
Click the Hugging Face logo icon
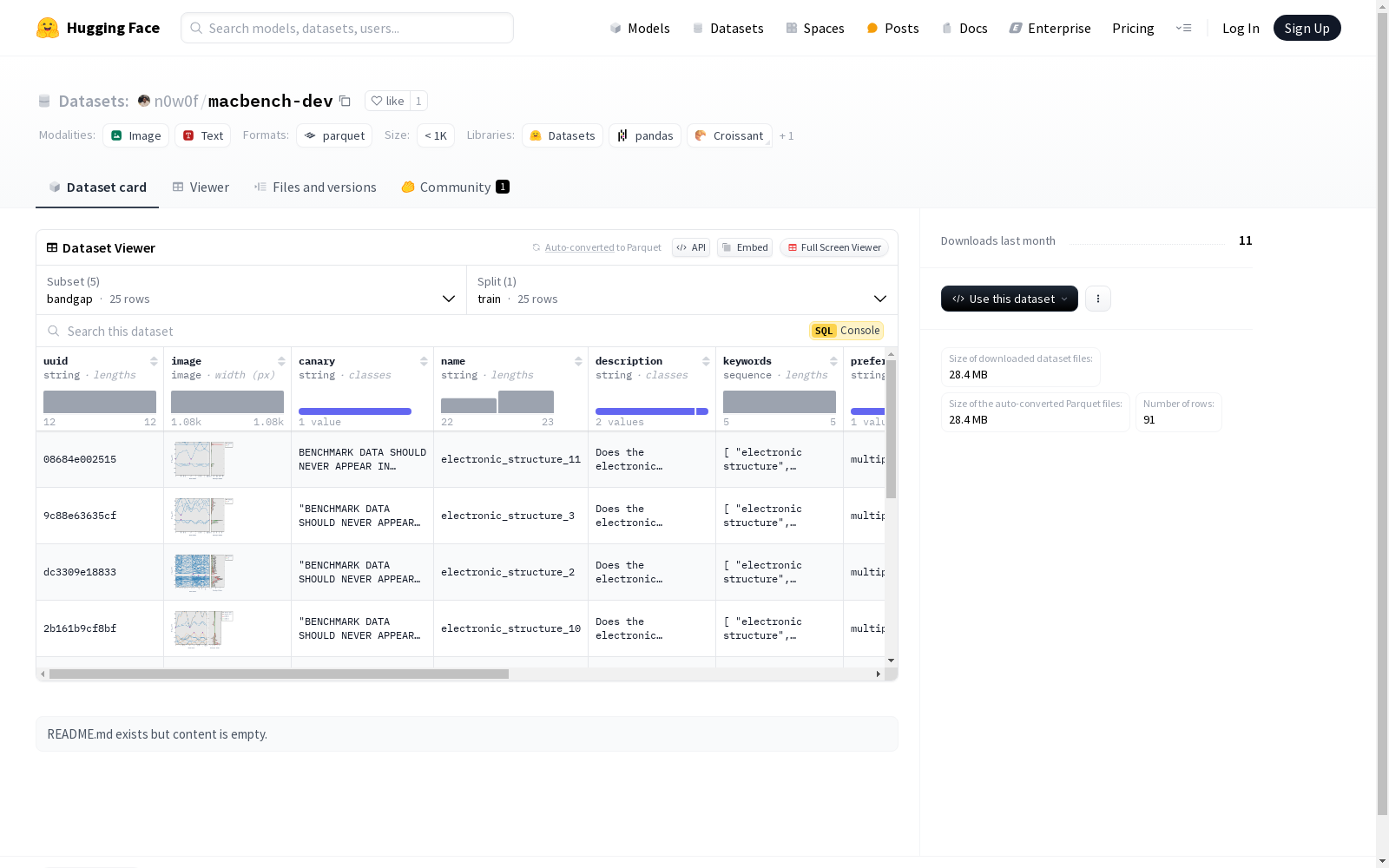48,28
